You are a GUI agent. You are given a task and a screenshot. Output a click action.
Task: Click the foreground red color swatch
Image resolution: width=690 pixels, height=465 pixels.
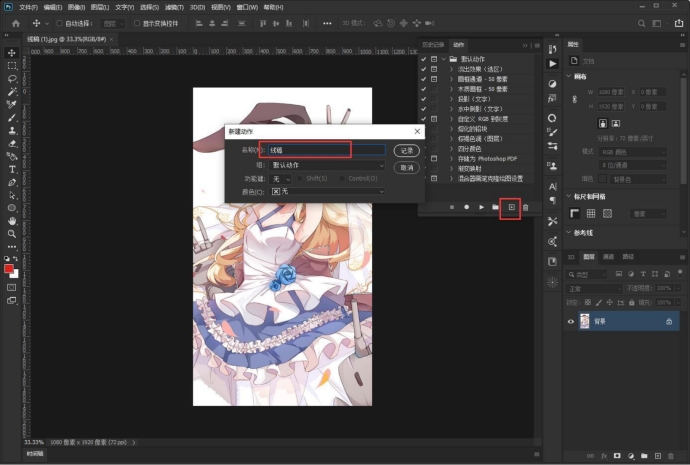tap(8, 268)
